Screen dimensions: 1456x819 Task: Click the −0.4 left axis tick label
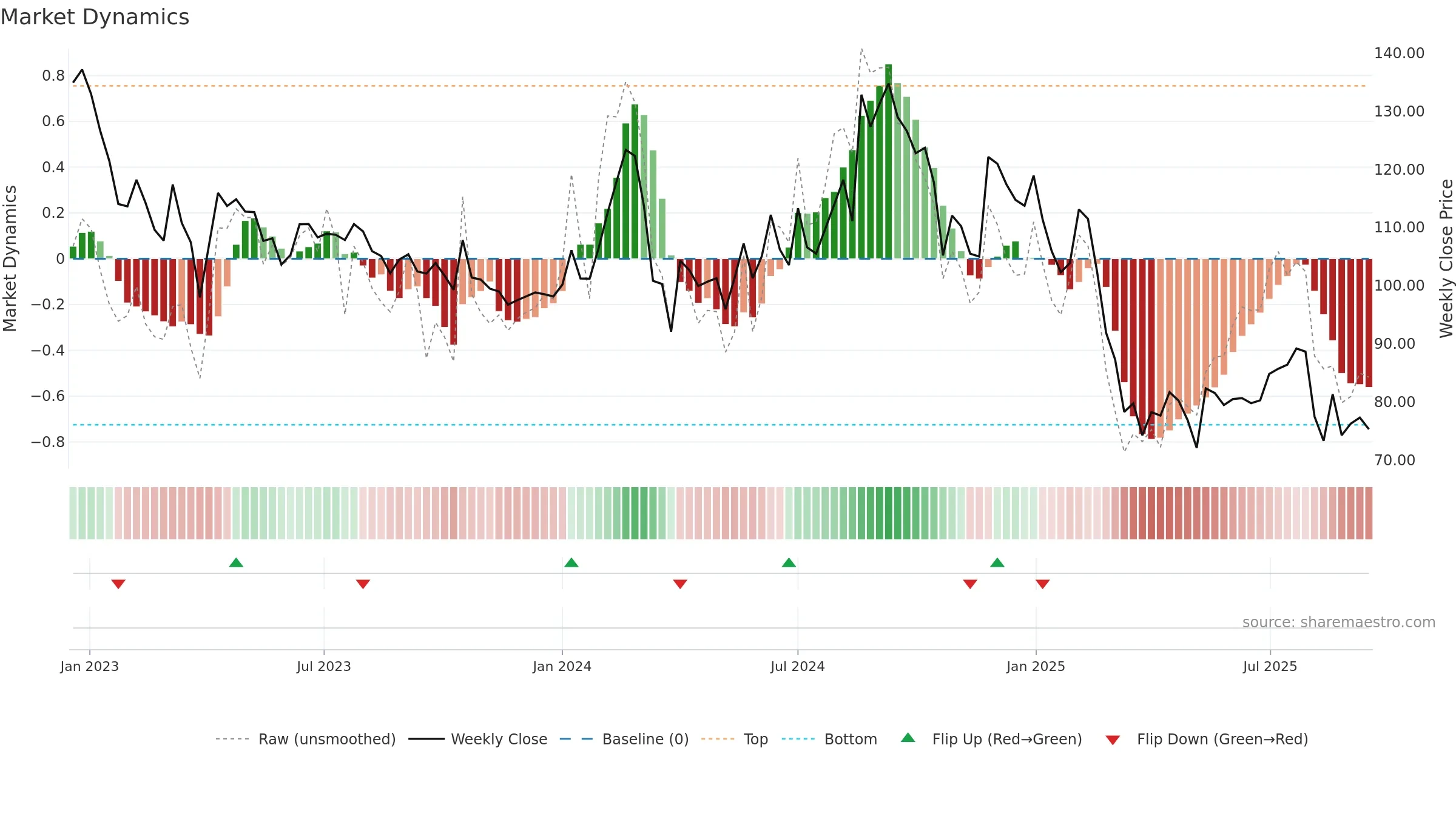click(x=48, y=351)
